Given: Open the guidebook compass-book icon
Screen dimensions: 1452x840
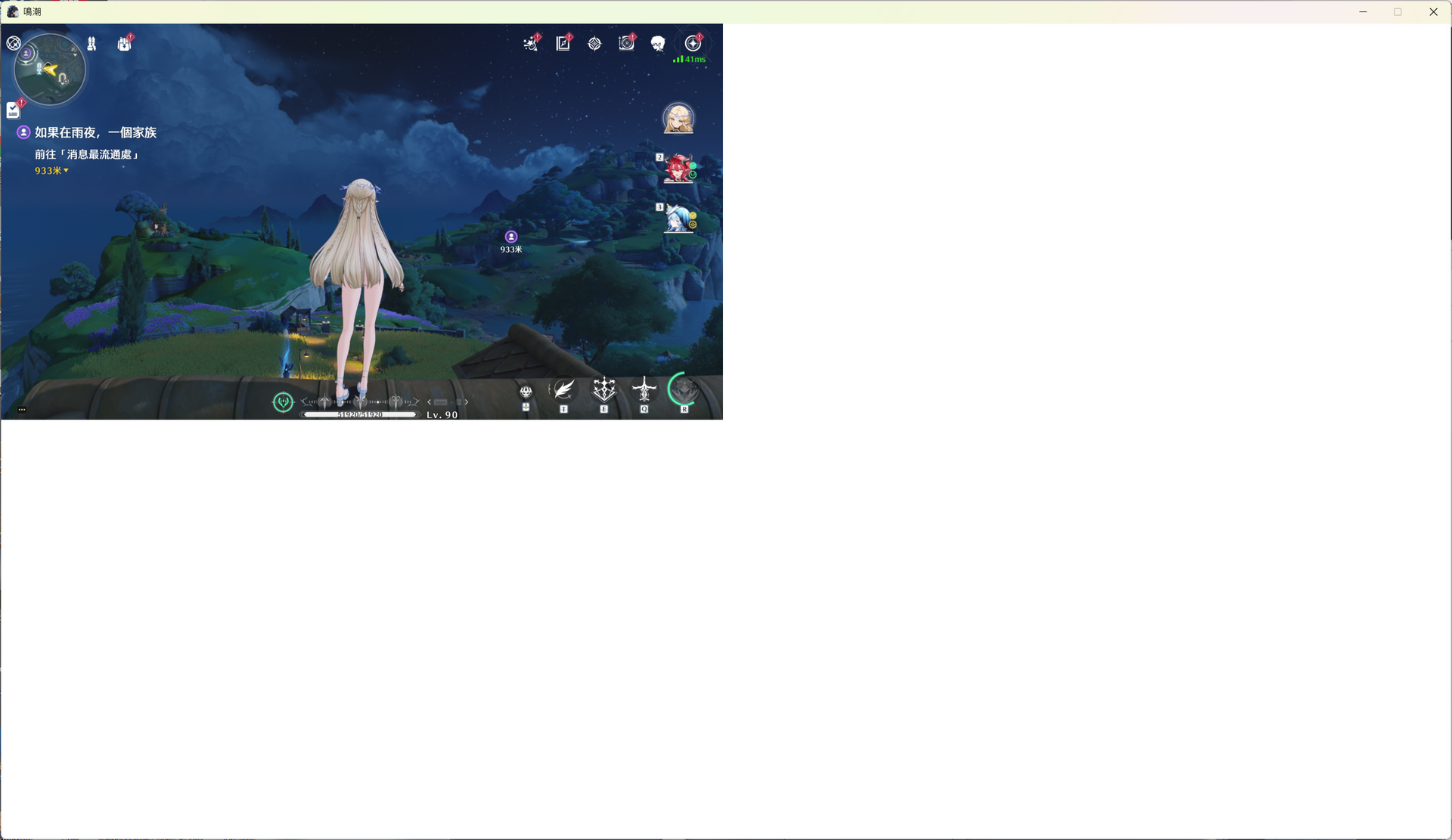Looking at the screenshot, I should pyautogui.click(x=563, y=44).
